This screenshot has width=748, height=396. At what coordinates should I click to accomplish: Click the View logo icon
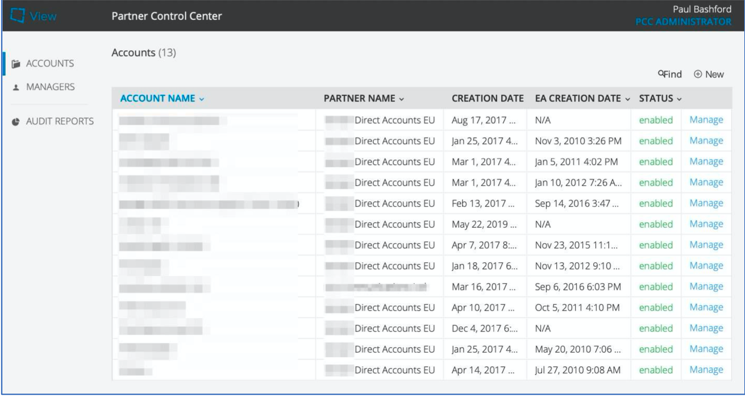coord(18,15)
